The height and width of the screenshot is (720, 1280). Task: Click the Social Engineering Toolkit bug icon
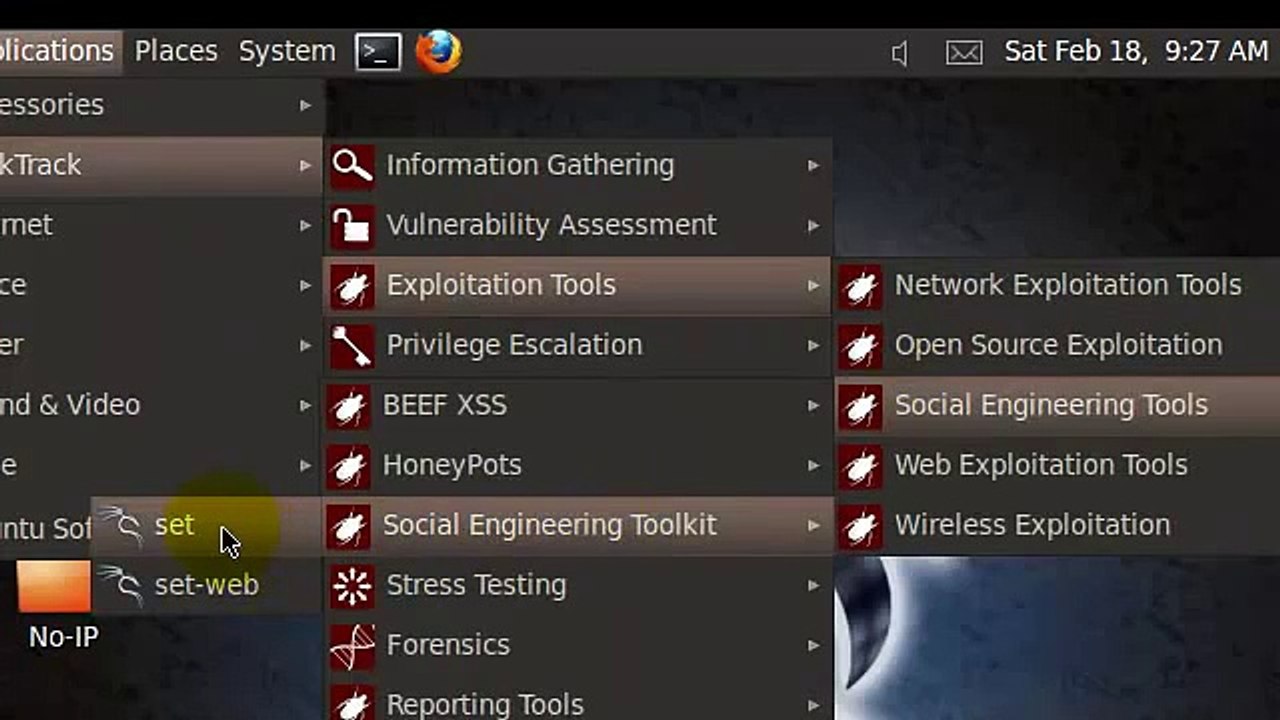(x=349, y=525)
